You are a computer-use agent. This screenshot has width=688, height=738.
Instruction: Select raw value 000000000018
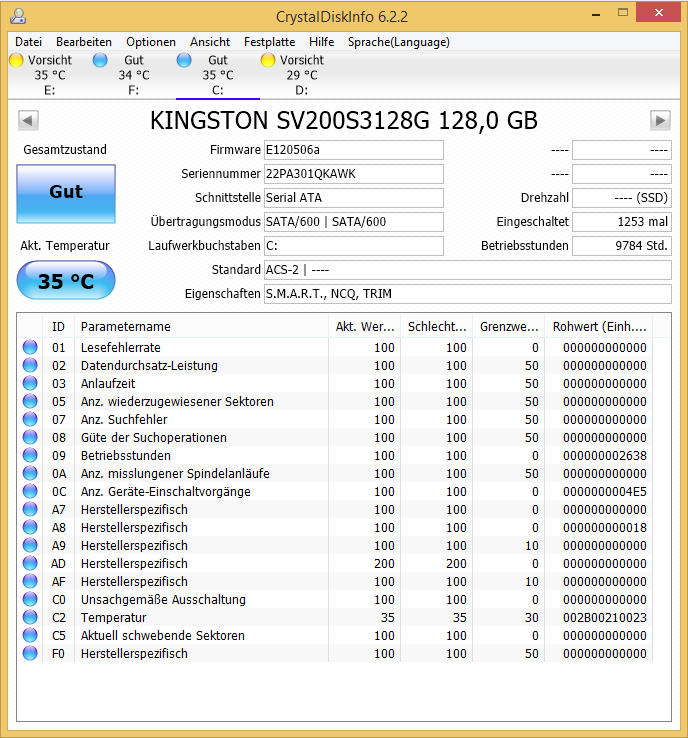[x=605, y=528]
